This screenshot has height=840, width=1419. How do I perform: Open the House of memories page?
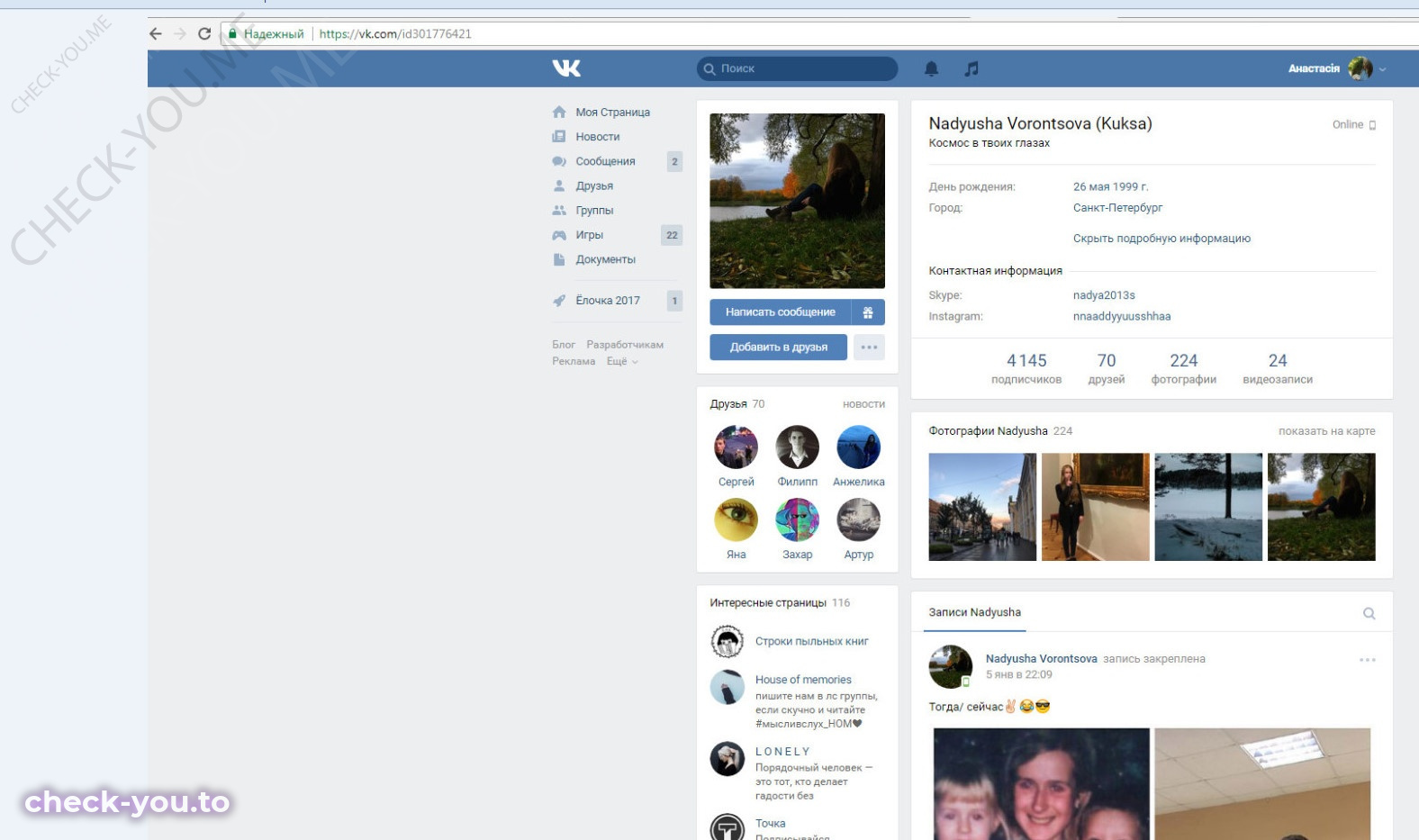803,680
